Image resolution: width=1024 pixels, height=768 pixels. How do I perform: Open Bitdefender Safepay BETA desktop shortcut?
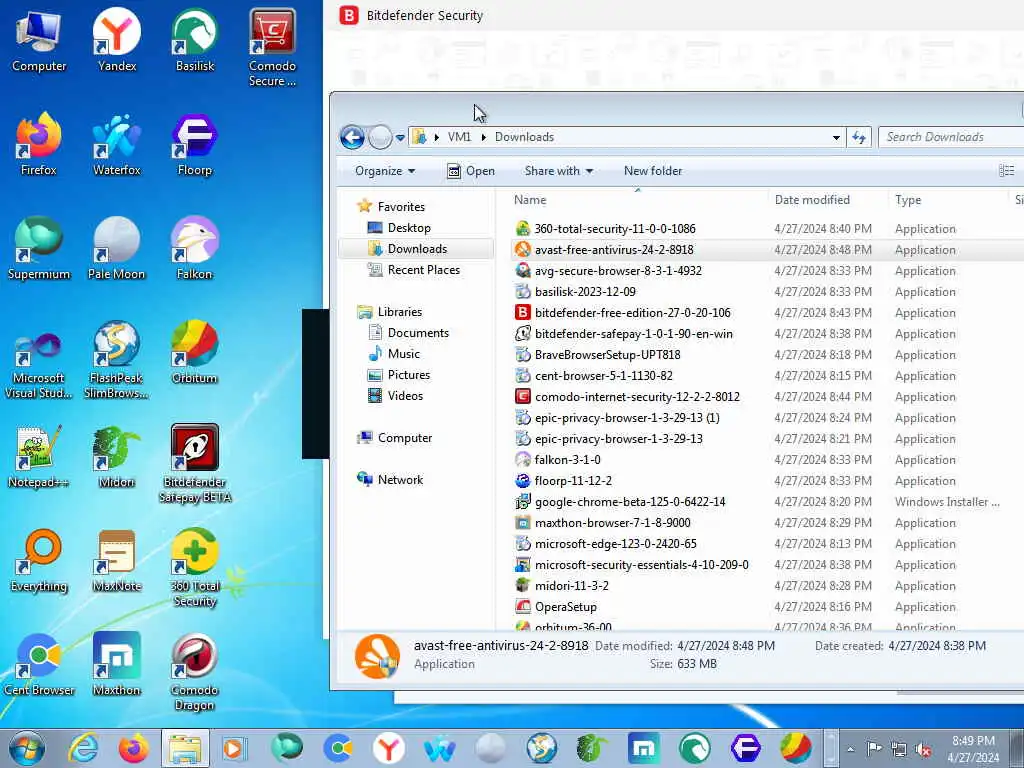[x=195, y=464]
